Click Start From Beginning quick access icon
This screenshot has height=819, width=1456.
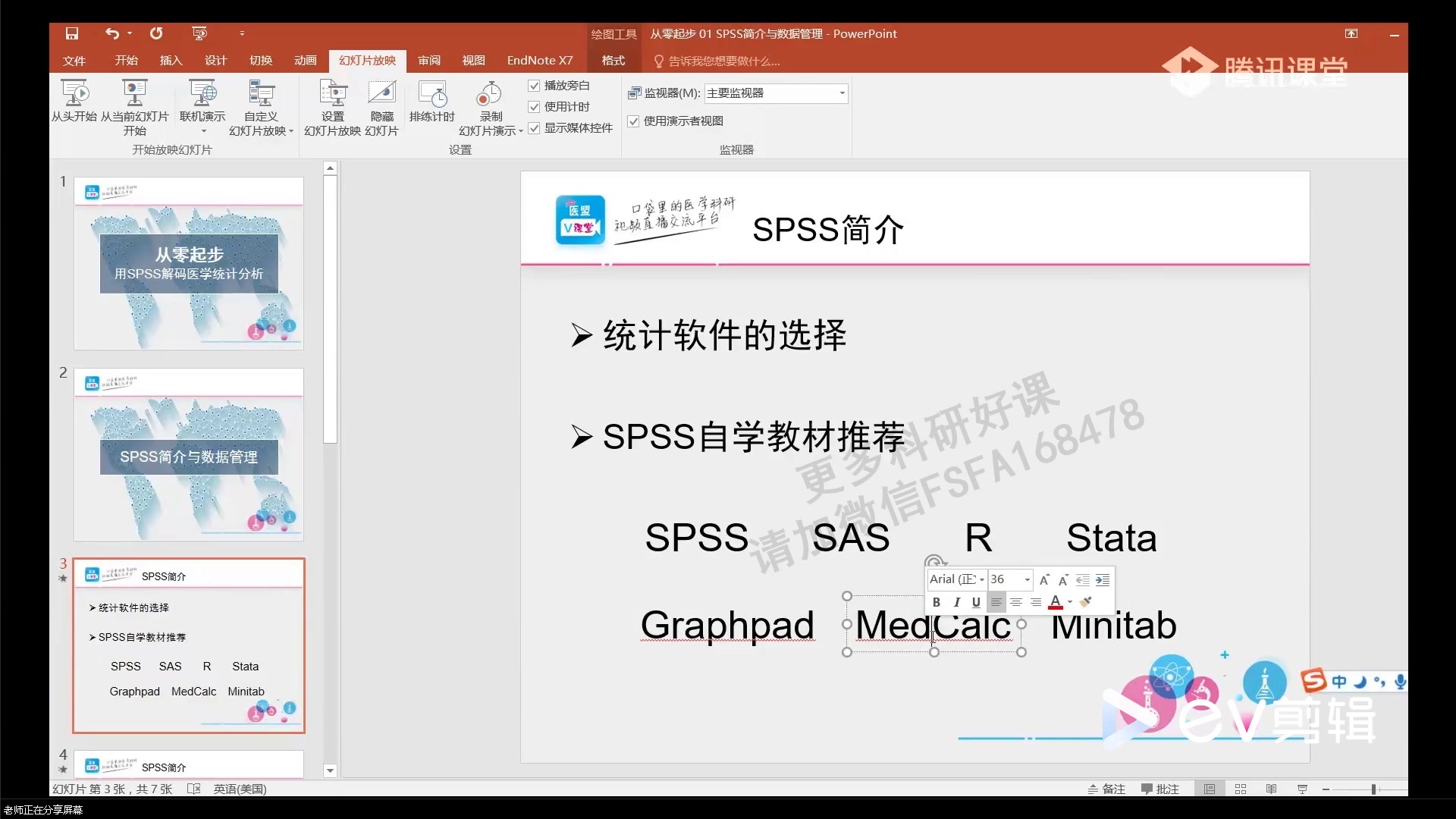(x=199, y=33)
